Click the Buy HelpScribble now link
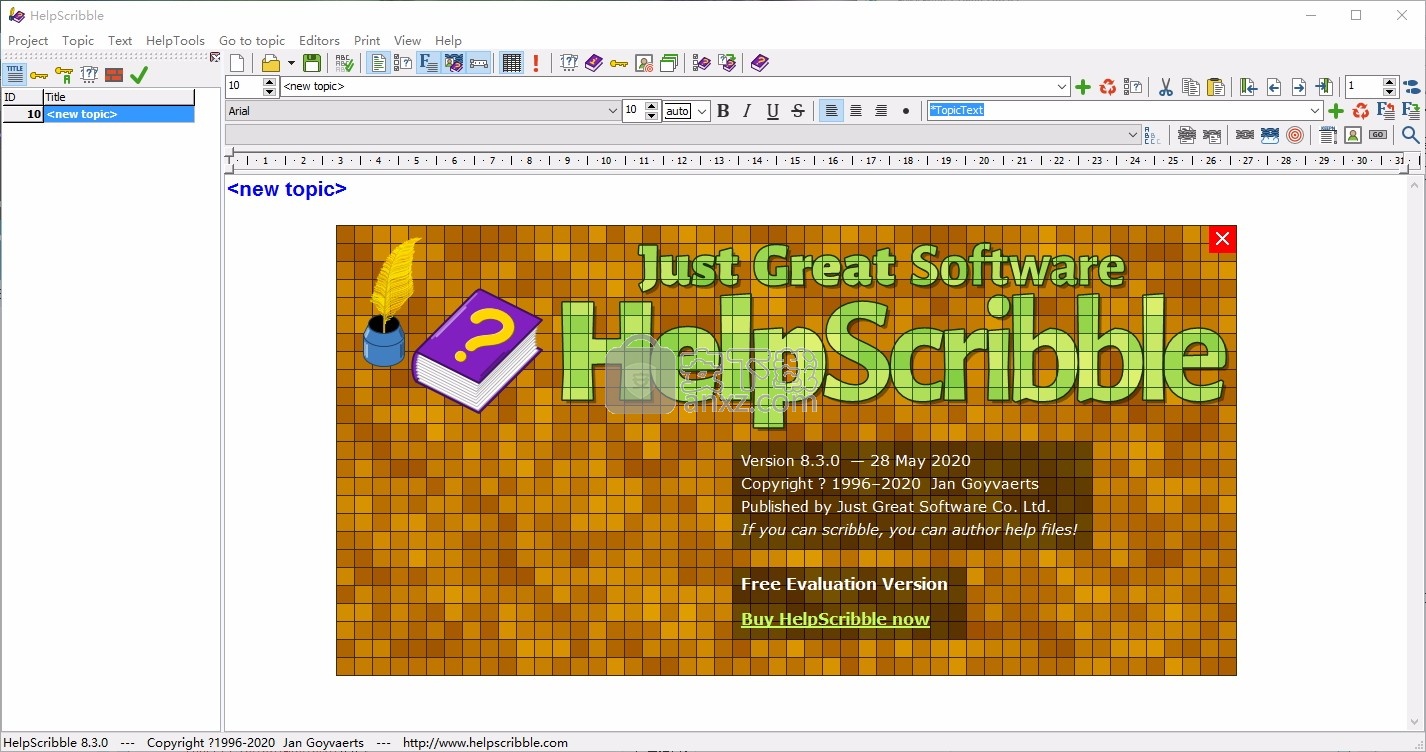Screen dimensions: 1426x752 [835, 619]
